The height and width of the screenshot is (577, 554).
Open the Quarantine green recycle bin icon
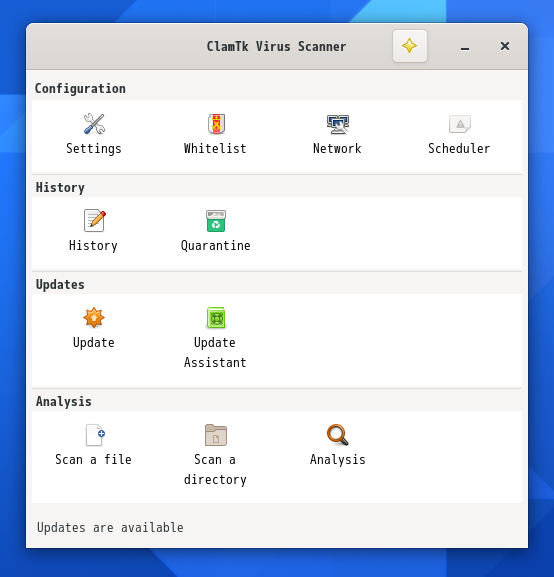coord(216,221)
